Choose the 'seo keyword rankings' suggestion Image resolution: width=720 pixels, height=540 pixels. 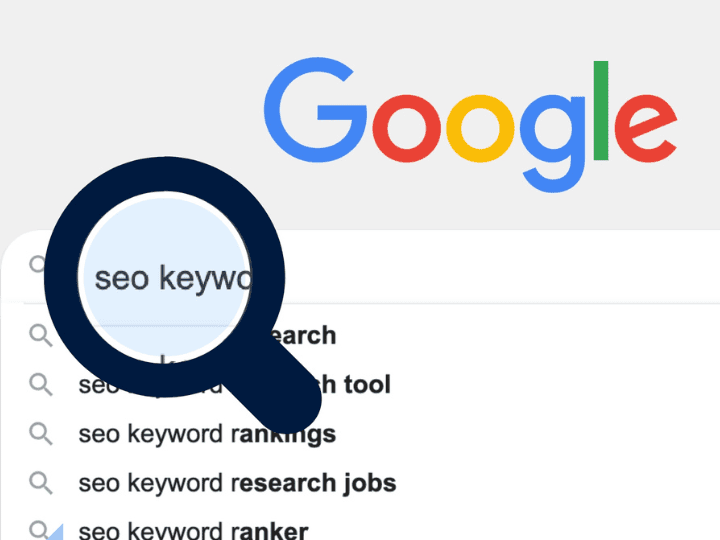(207, 435)
